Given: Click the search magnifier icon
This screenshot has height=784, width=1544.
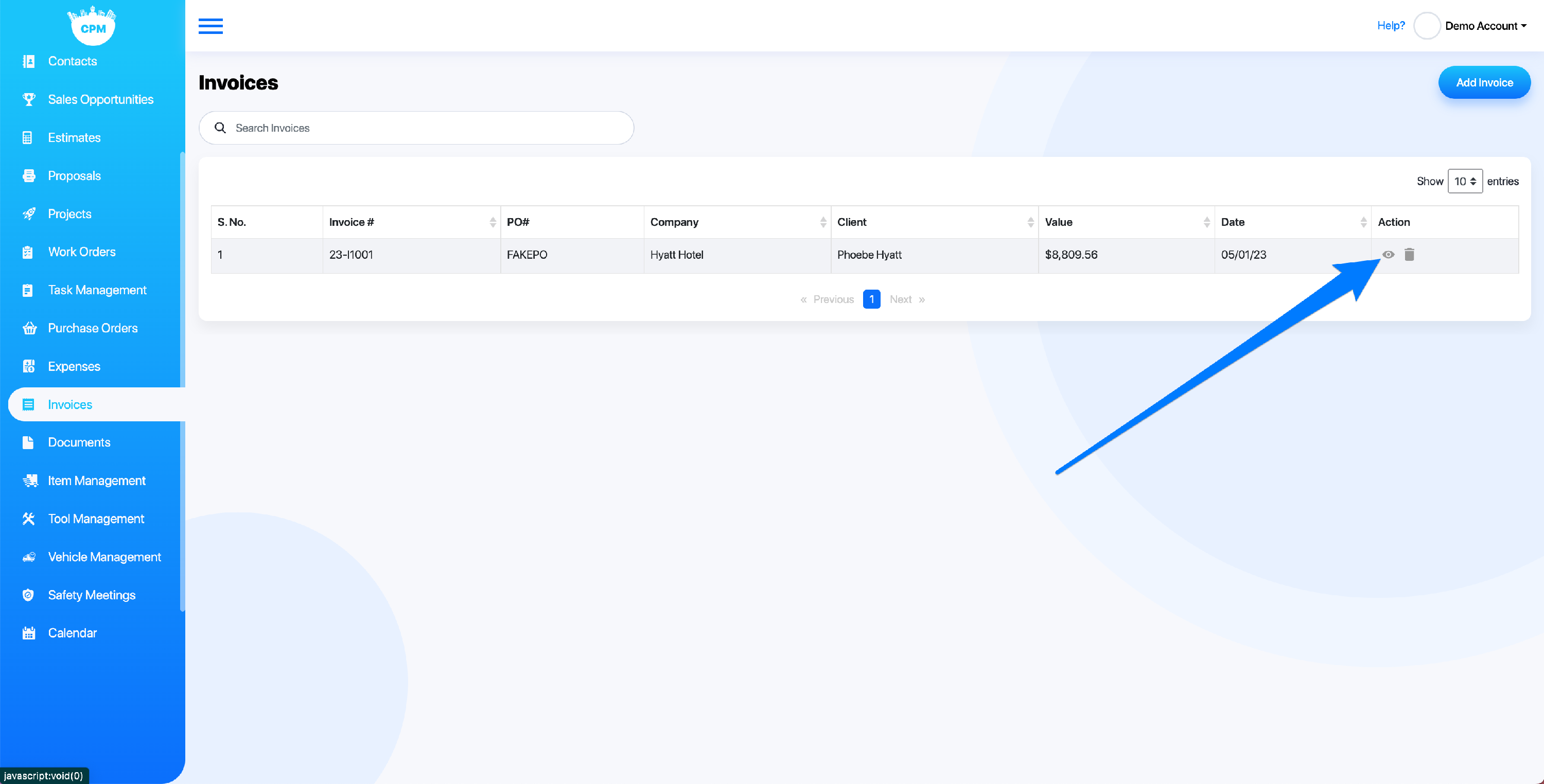Looking at the screenshot, I should (220, 128).
